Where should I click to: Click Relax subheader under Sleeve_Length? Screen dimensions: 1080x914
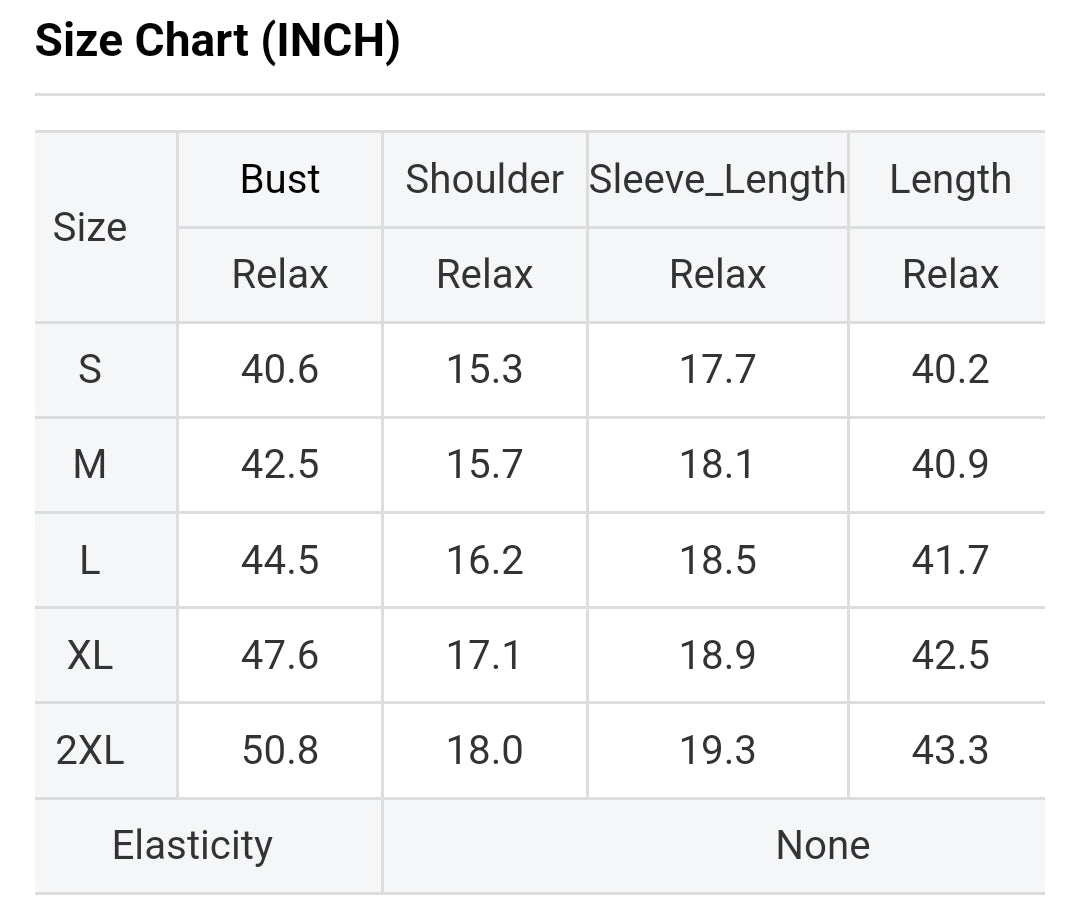click(x=717, y=275)
